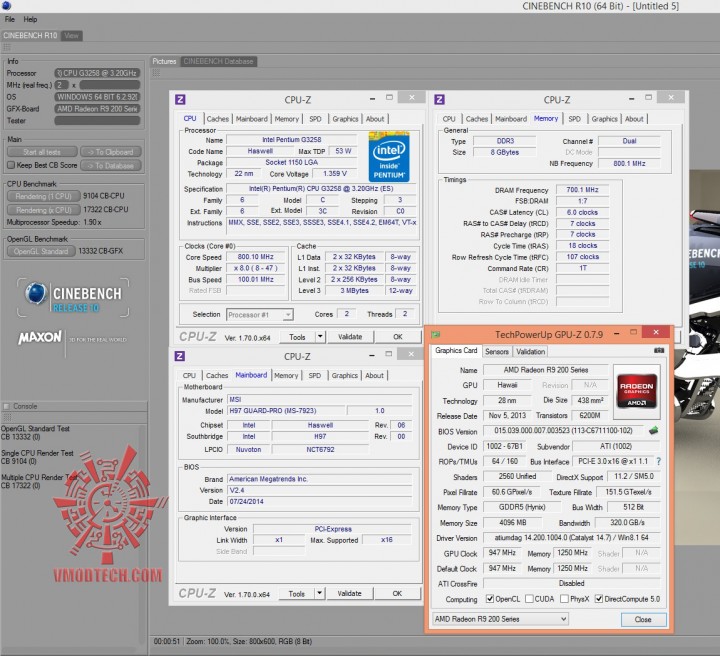
Task: Click the Z icon of the CPU-Z Mainboard window
Action: coord(180,356)
